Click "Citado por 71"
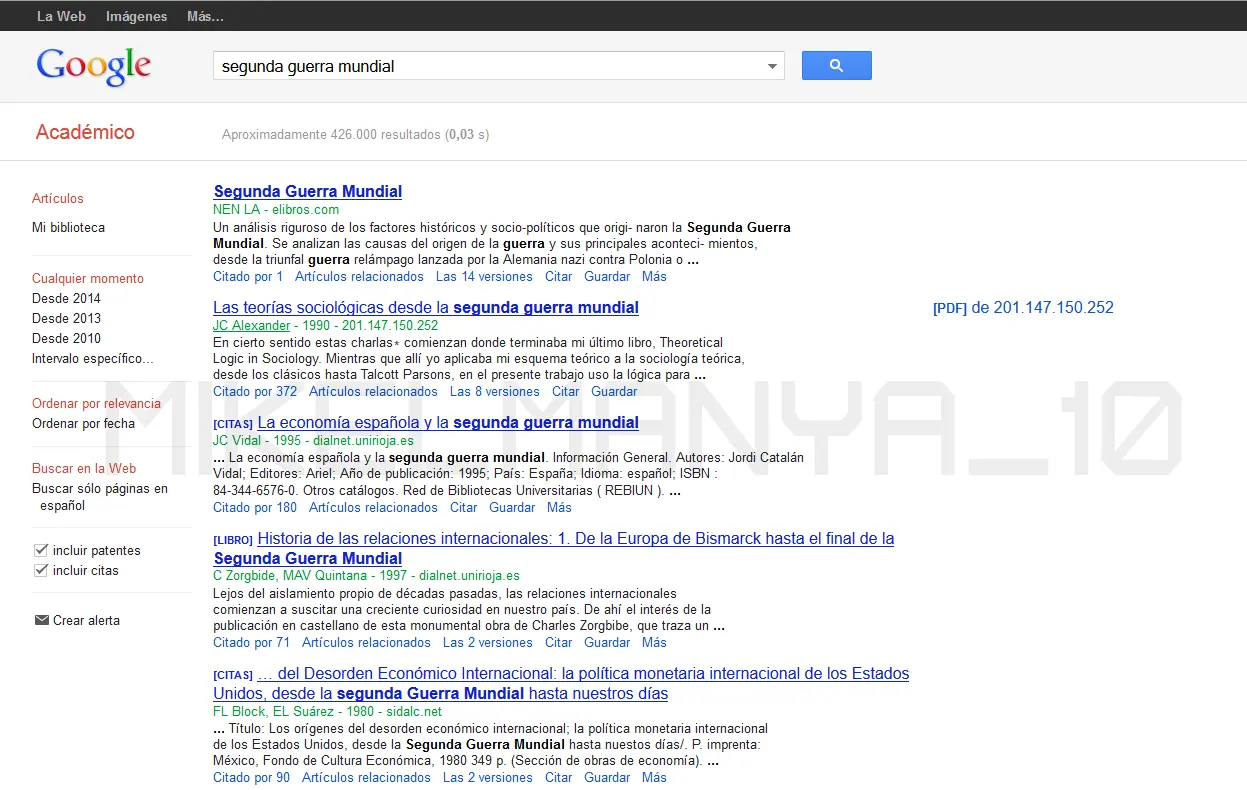1247x790 pixels. [251, 642]
